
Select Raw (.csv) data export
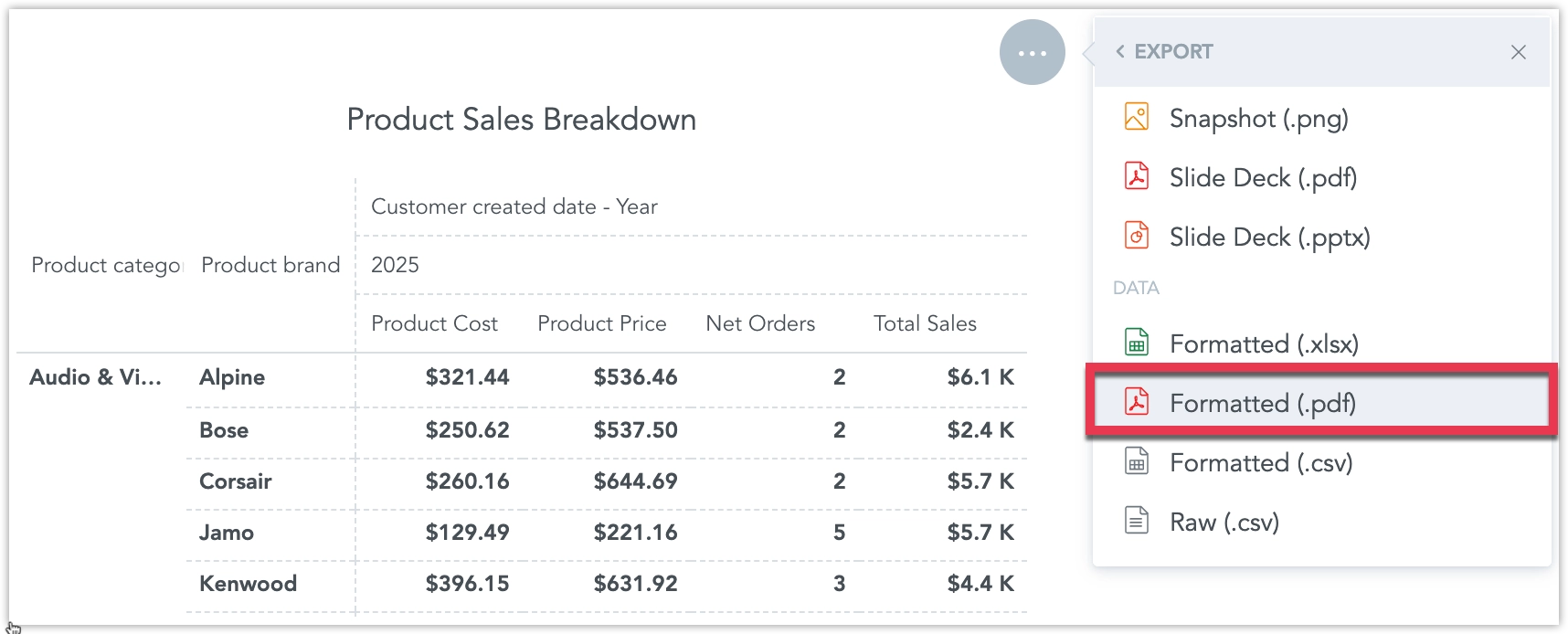[1224, 523]
